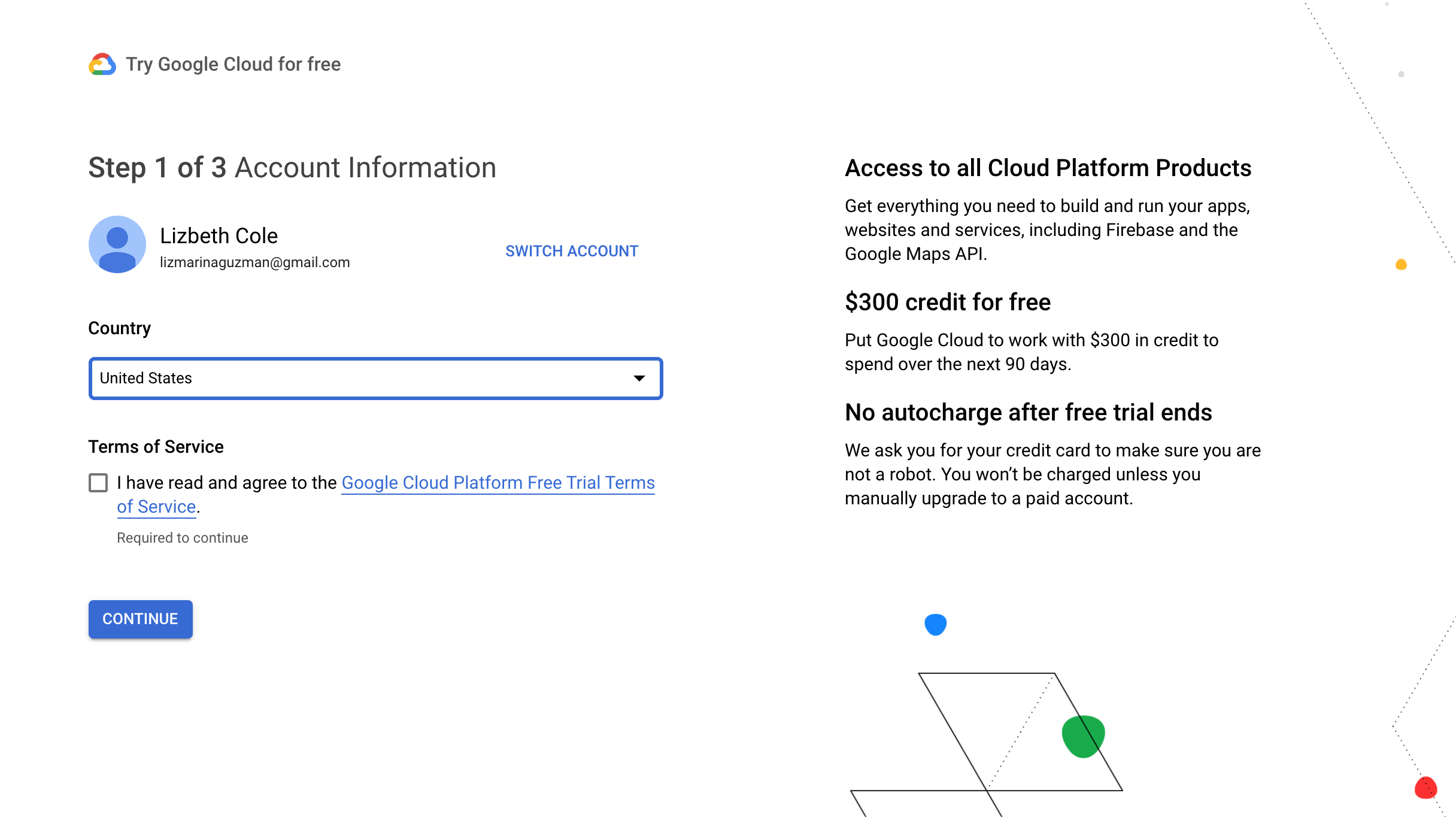Screen dimensions: 1456x817
Task: Click the Try Google Cloud for free title
Action: point(233,64)
